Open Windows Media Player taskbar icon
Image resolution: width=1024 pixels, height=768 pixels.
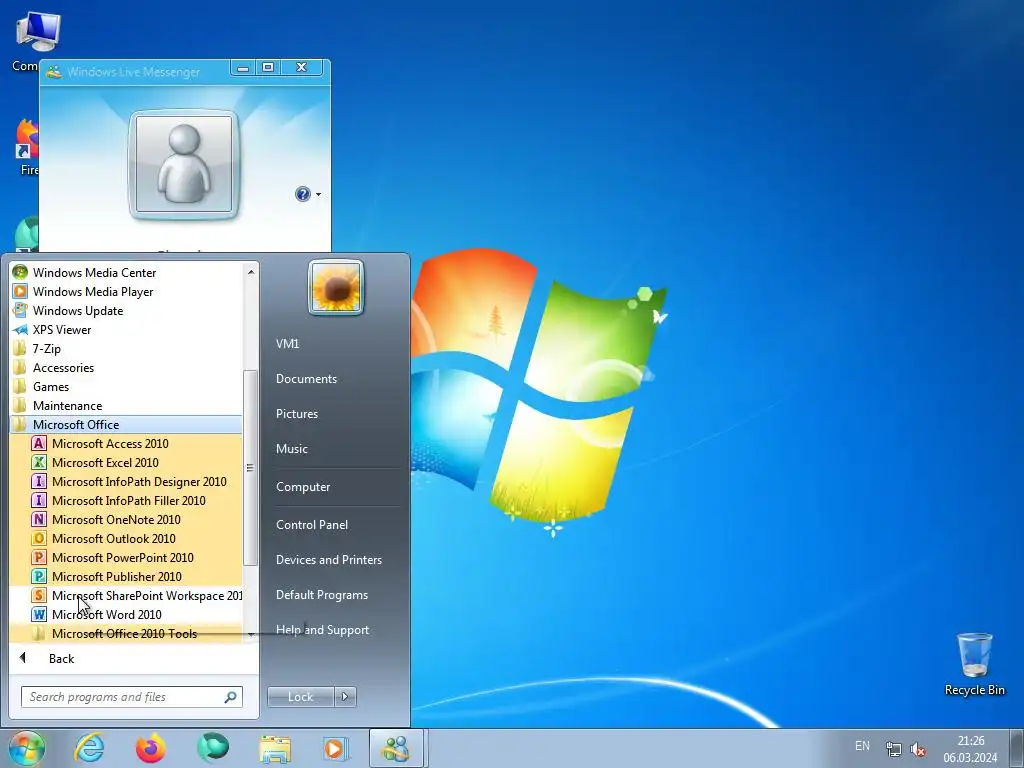click(336, 748)
